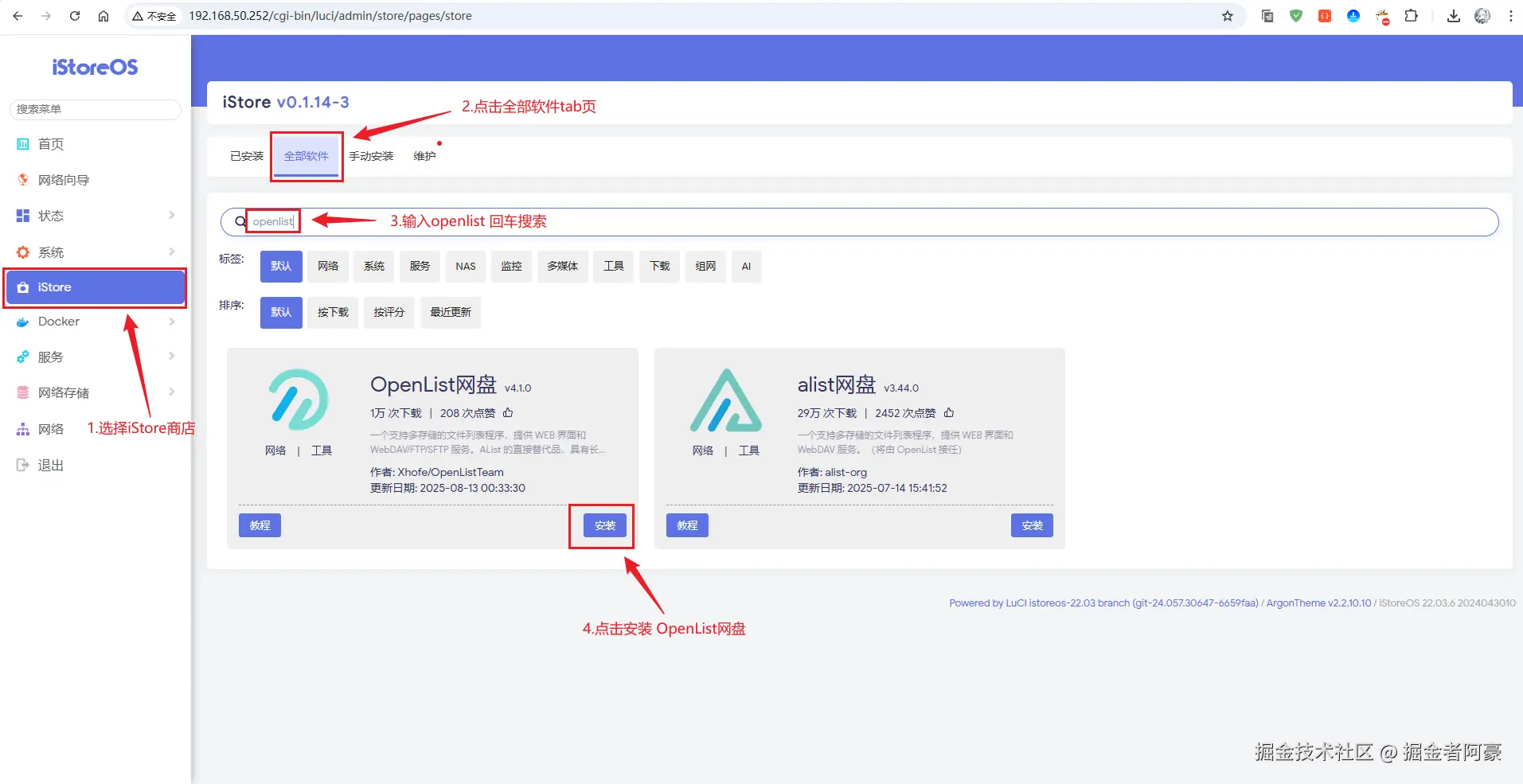Filter by the NAS tag

point(466,267)
